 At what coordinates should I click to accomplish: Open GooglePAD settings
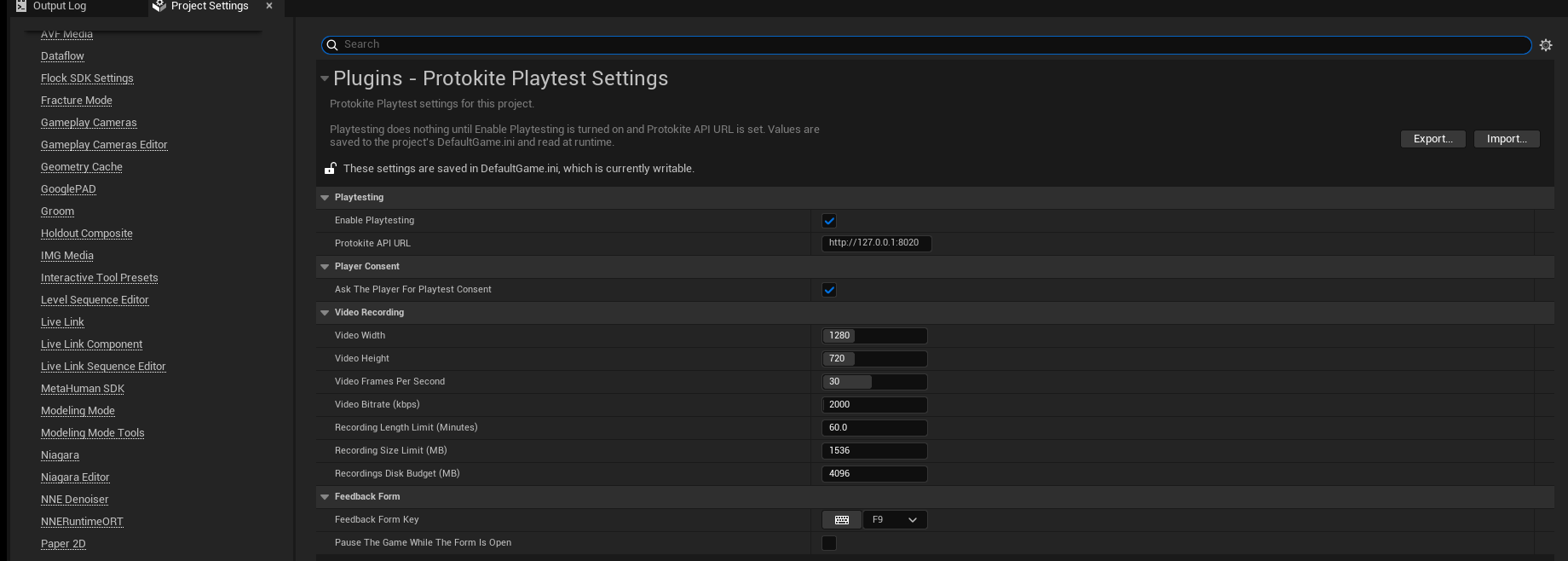point(68,189)
